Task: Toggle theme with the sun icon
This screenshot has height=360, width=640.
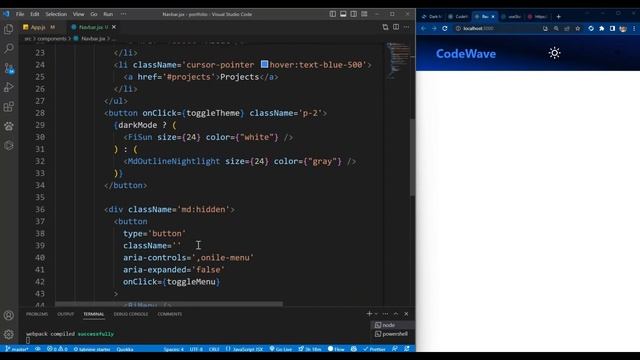Action: tap(554, 53)
